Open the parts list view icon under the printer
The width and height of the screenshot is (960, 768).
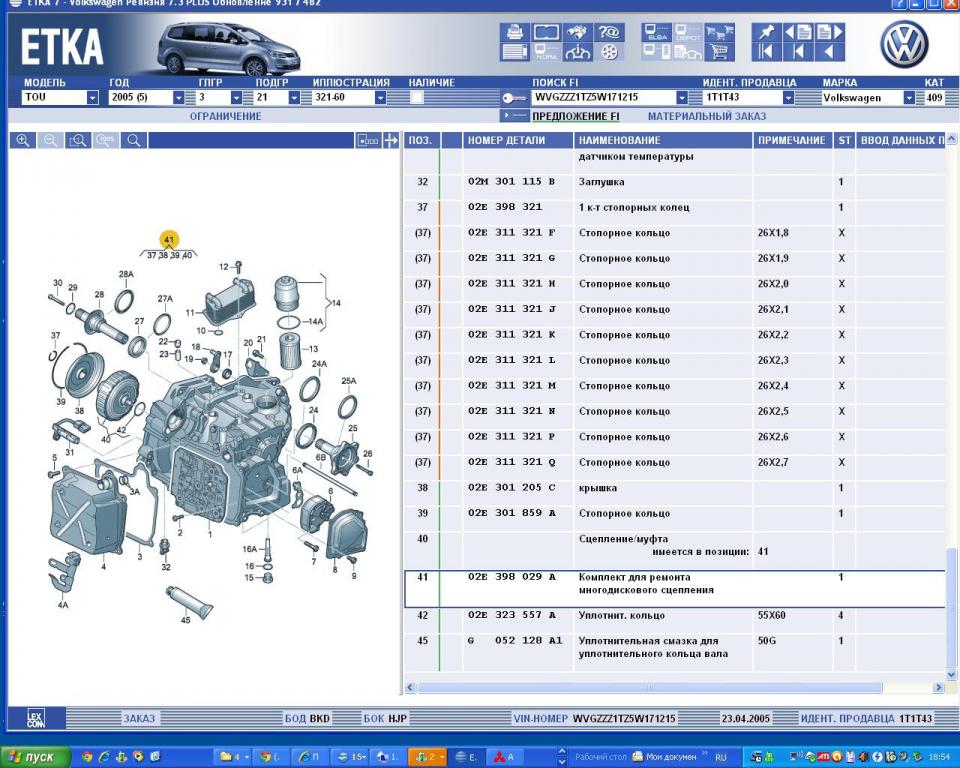[x=514, y=51]
